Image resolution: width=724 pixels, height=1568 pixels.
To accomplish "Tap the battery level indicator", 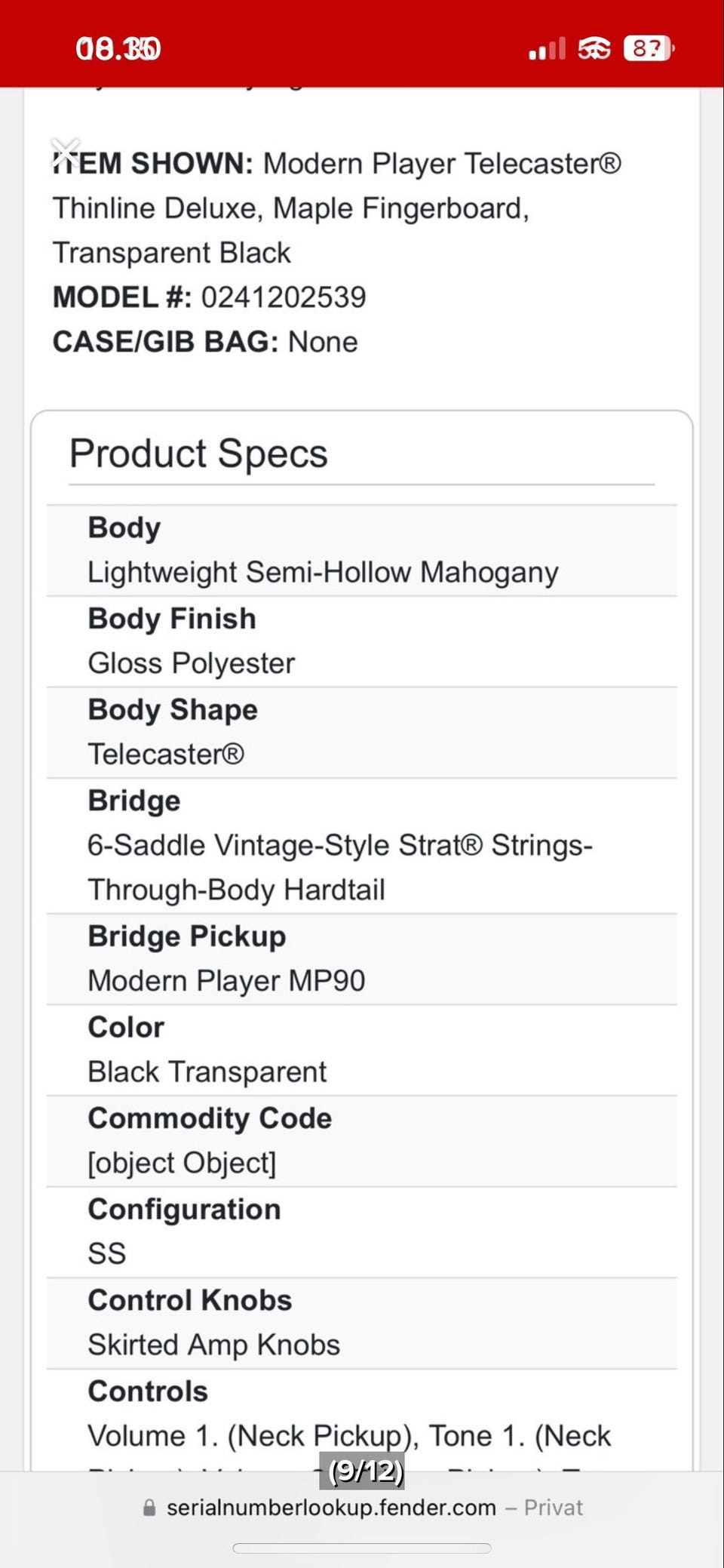I will click(649, 49).
